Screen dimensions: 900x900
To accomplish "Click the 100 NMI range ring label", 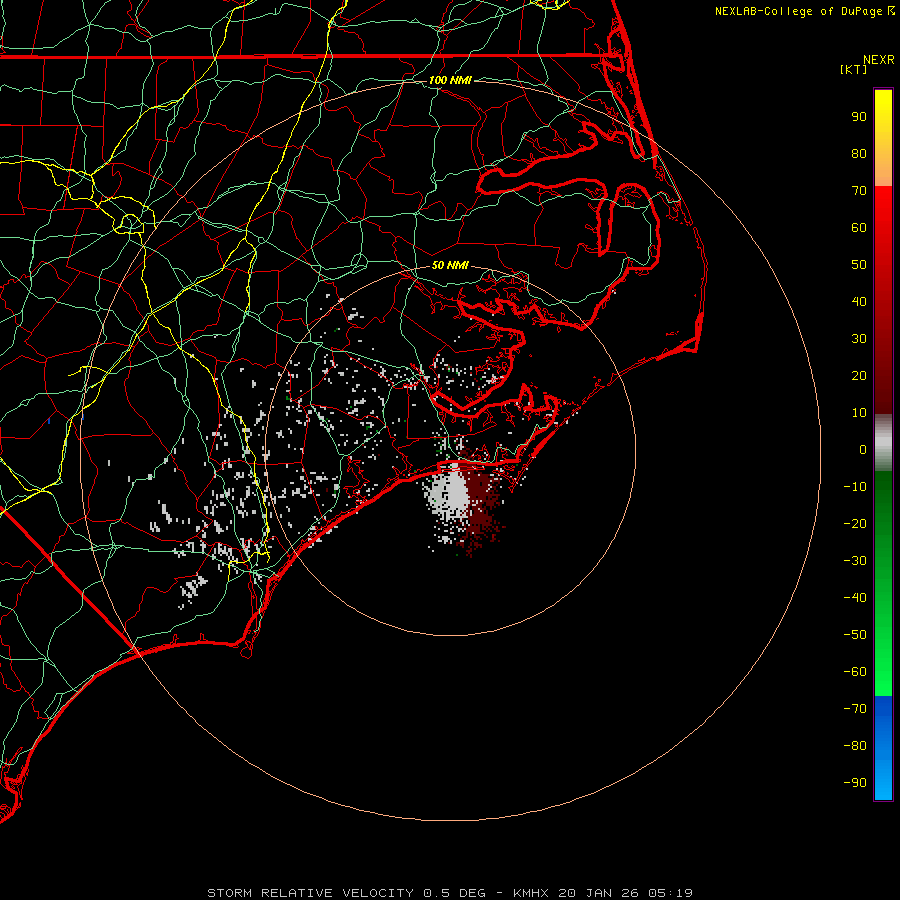I will [x=450, y=80].
